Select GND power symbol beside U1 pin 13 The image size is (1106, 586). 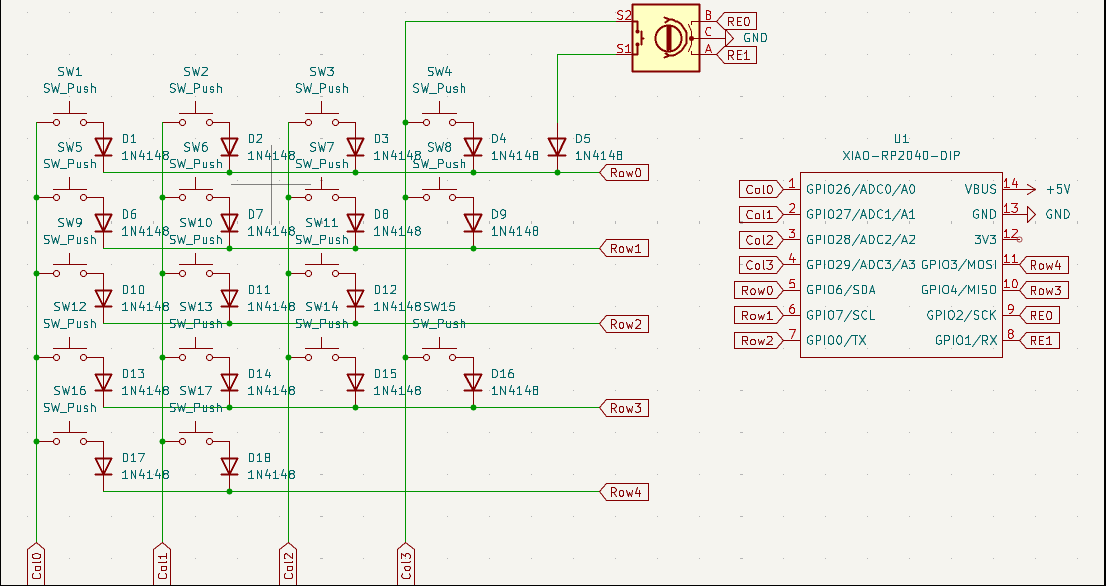point(1034,214)
